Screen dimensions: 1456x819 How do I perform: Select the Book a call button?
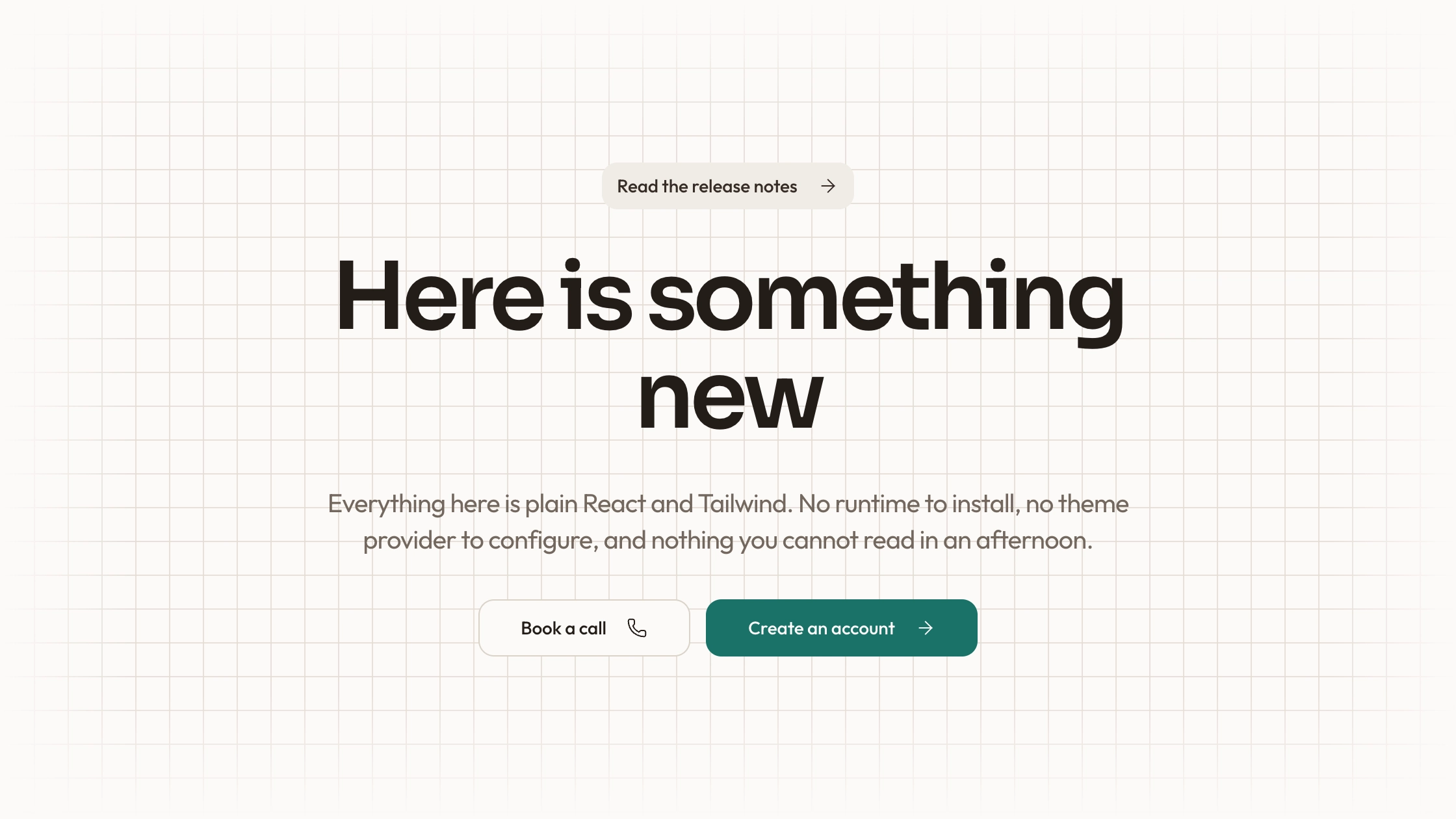tap(584, 628)
